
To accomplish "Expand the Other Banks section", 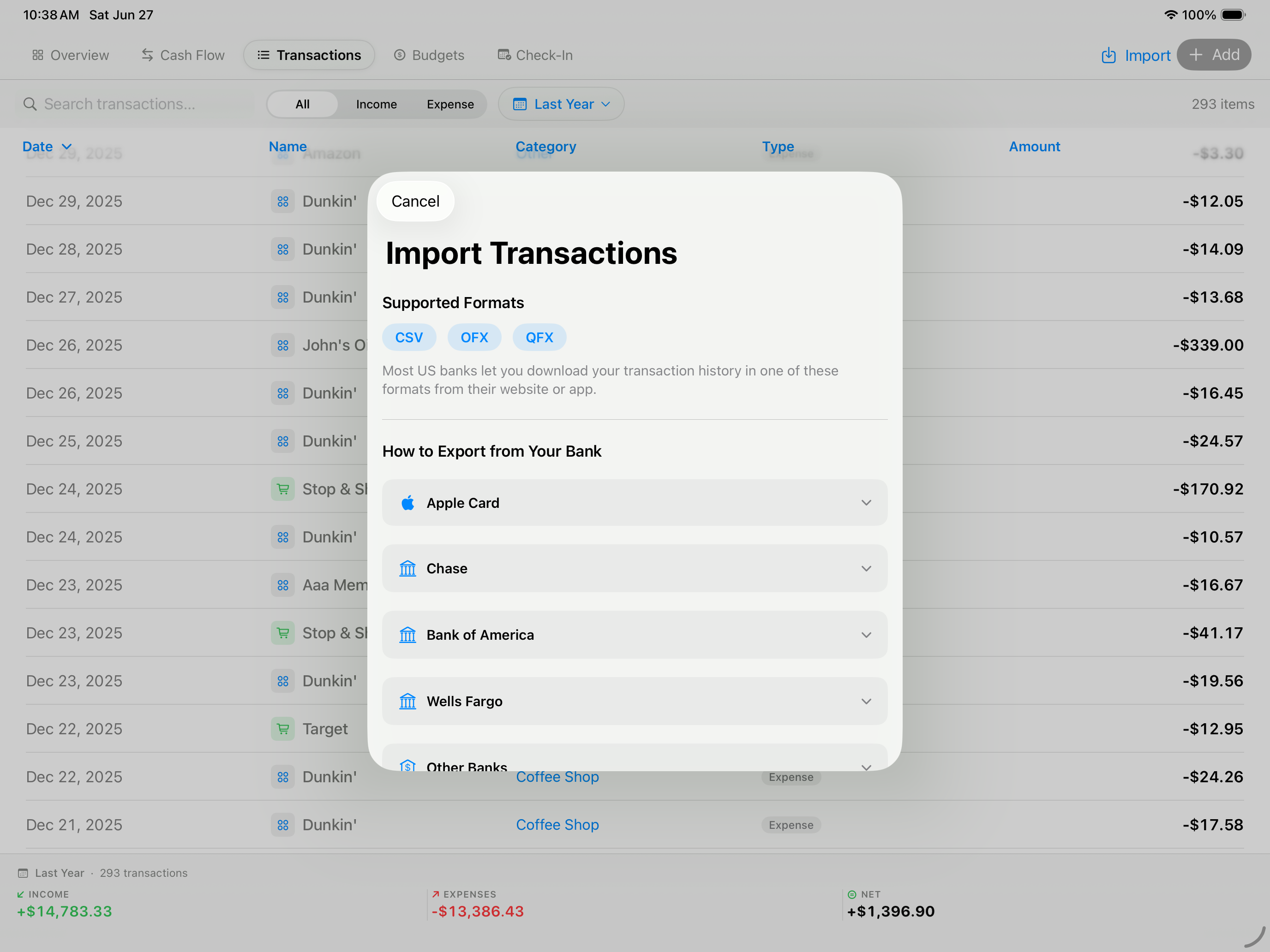I will [635, 757].
